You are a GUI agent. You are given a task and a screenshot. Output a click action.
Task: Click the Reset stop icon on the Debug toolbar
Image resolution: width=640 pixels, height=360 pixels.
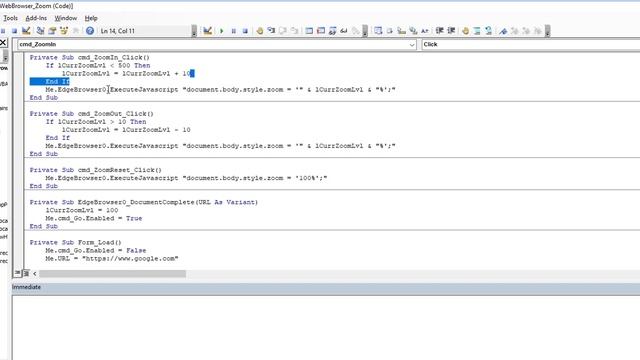[x=245, y=31]
